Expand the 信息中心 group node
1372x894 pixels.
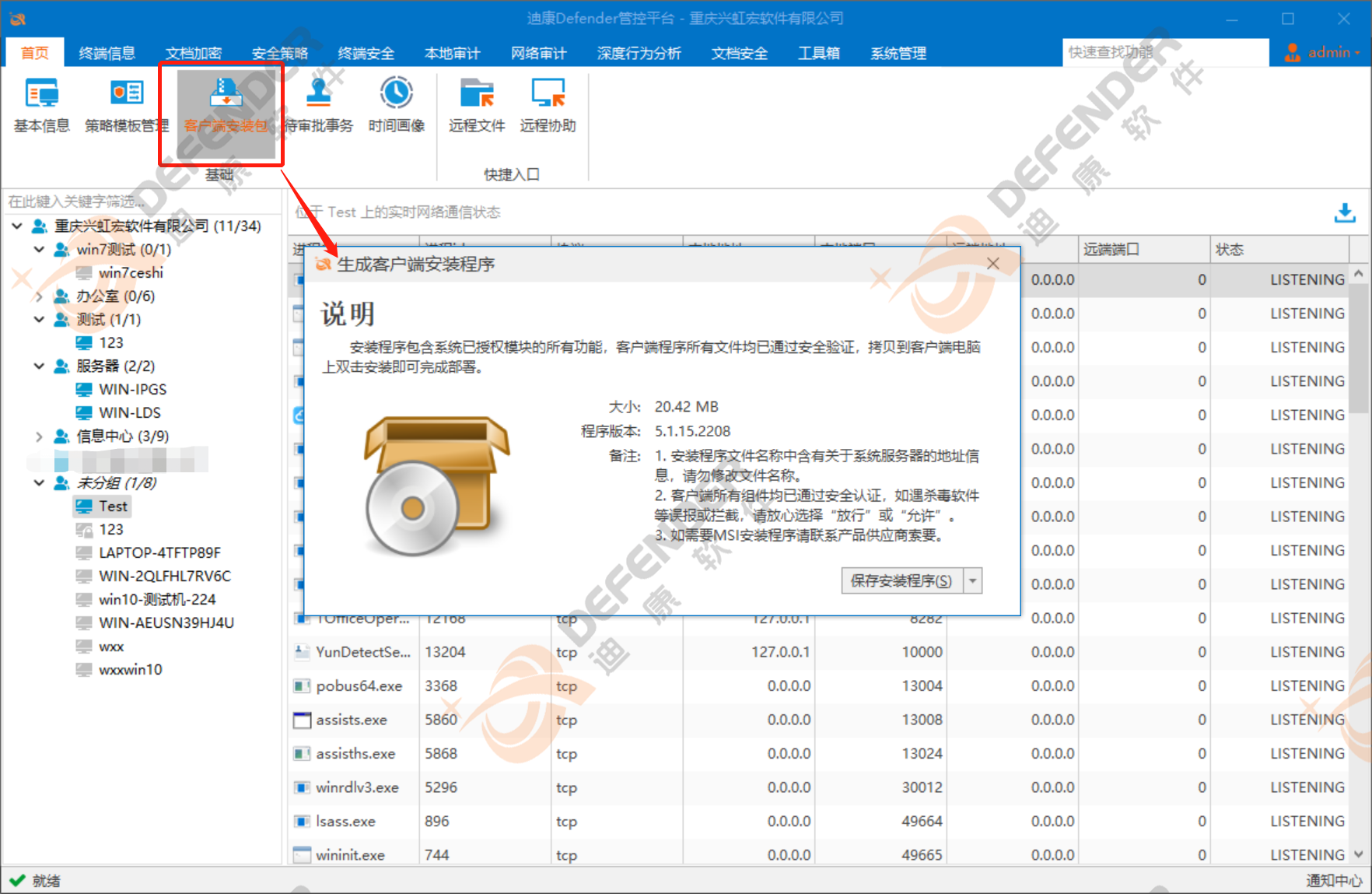40,436
